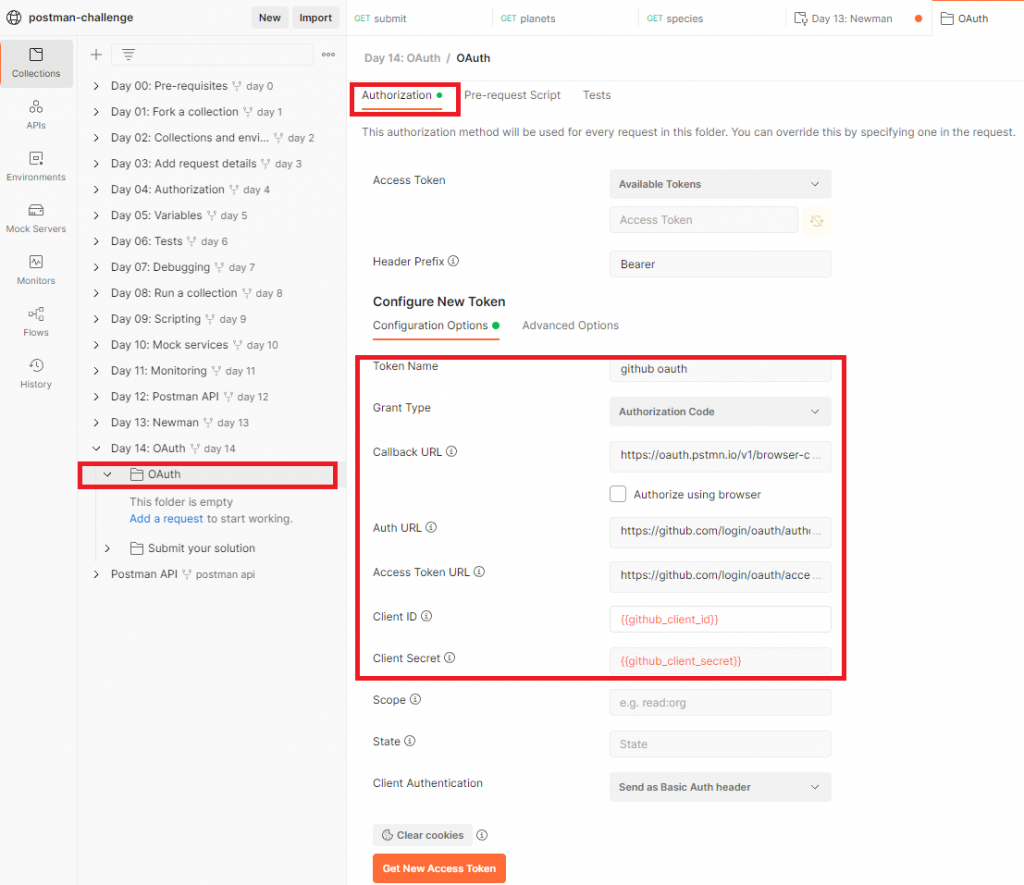Switch to the Tests tab
This screenshot has width=1024, height=885.
click(x=597, y=95)
